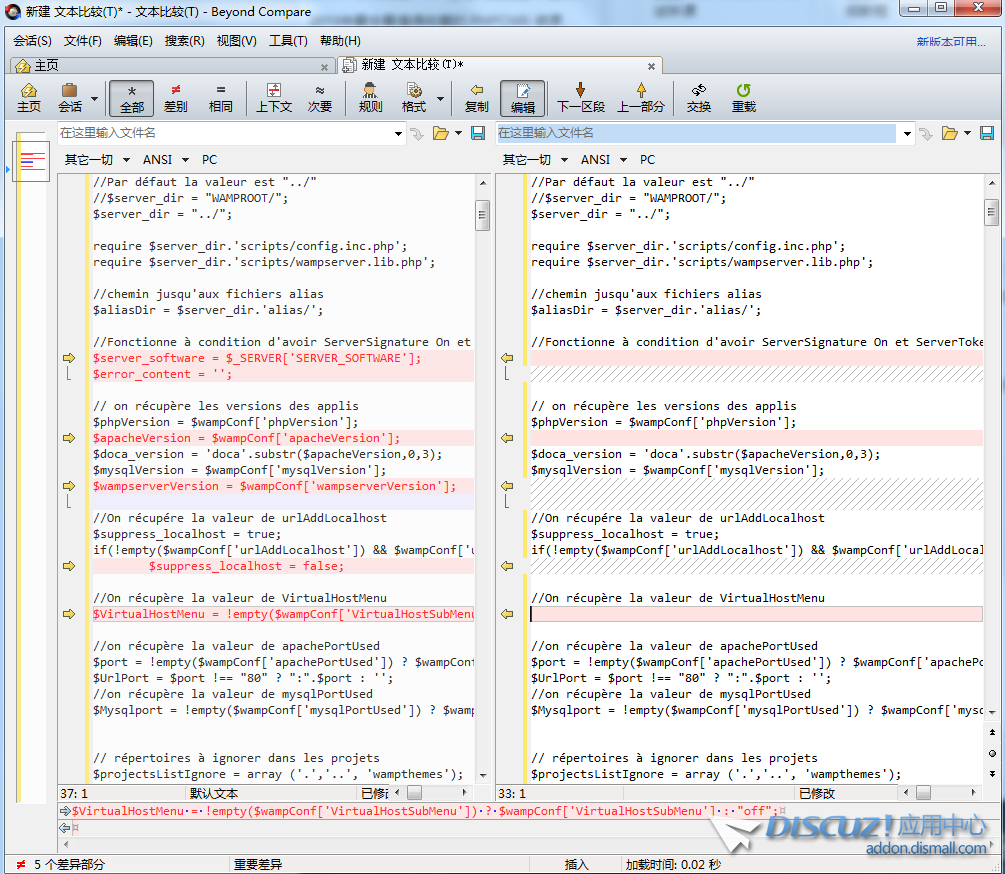1005x874 pixels.
Task: Click right pane copy-left arrow at ServerSignature row
Action: coord(507,358)
